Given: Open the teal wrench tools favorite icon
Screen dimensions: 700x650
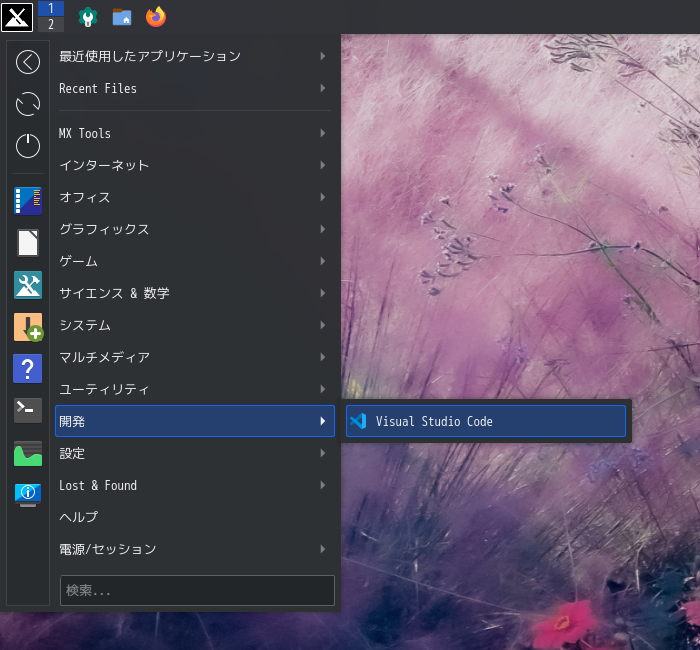Looking at the screenshot, I should [28, 285].
